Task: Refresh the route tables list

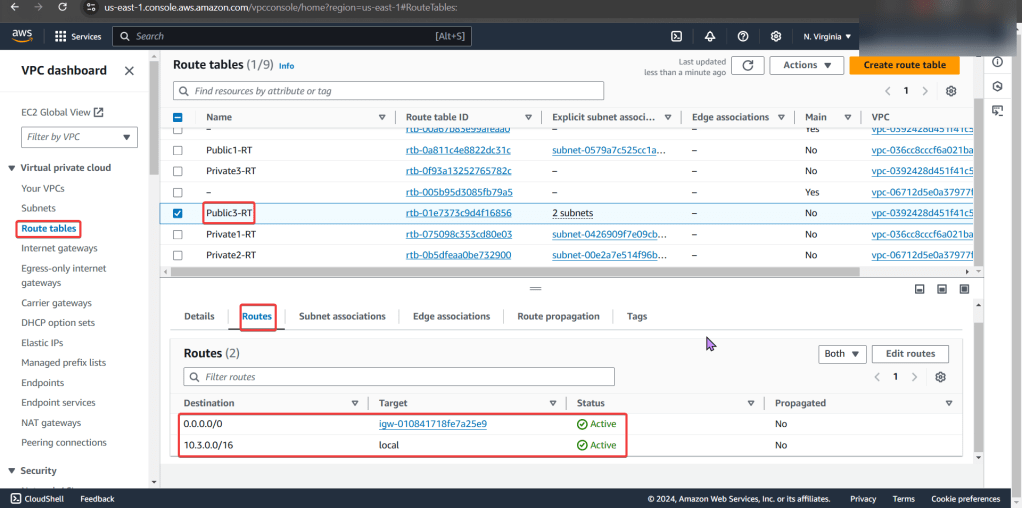Action: point(747,65)
